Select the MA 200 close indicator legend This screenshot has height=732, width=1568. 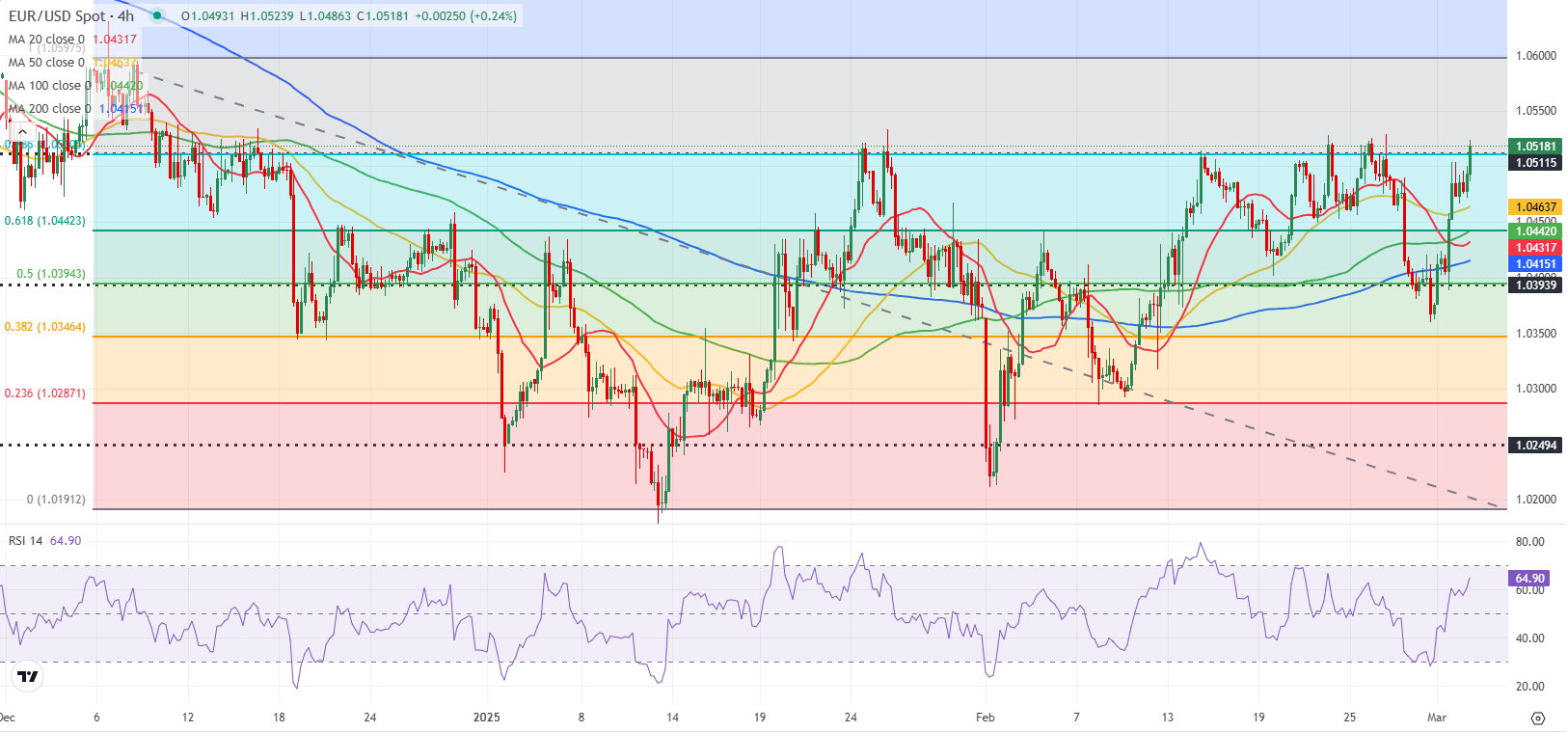(x=50, y=109)
